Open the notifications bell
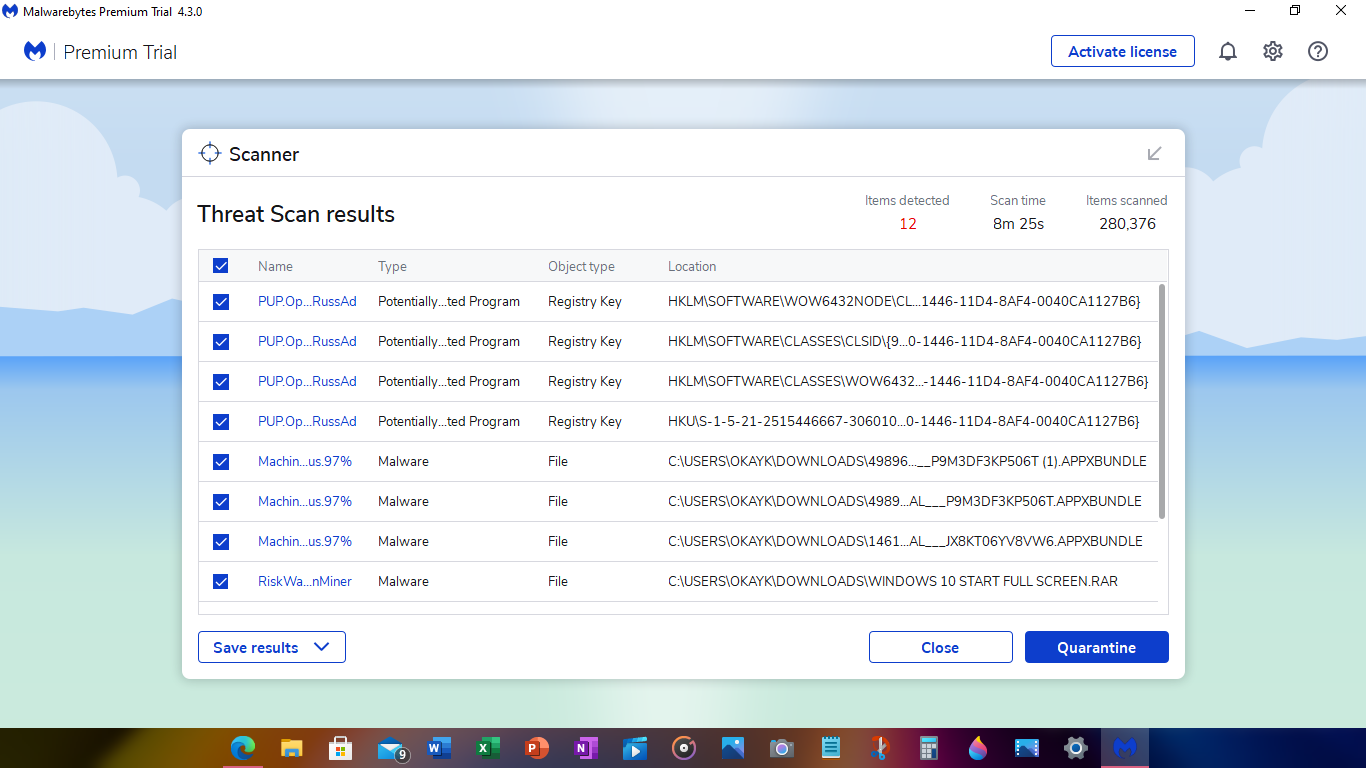1366x768 pixels. (x=1228, y=52)
